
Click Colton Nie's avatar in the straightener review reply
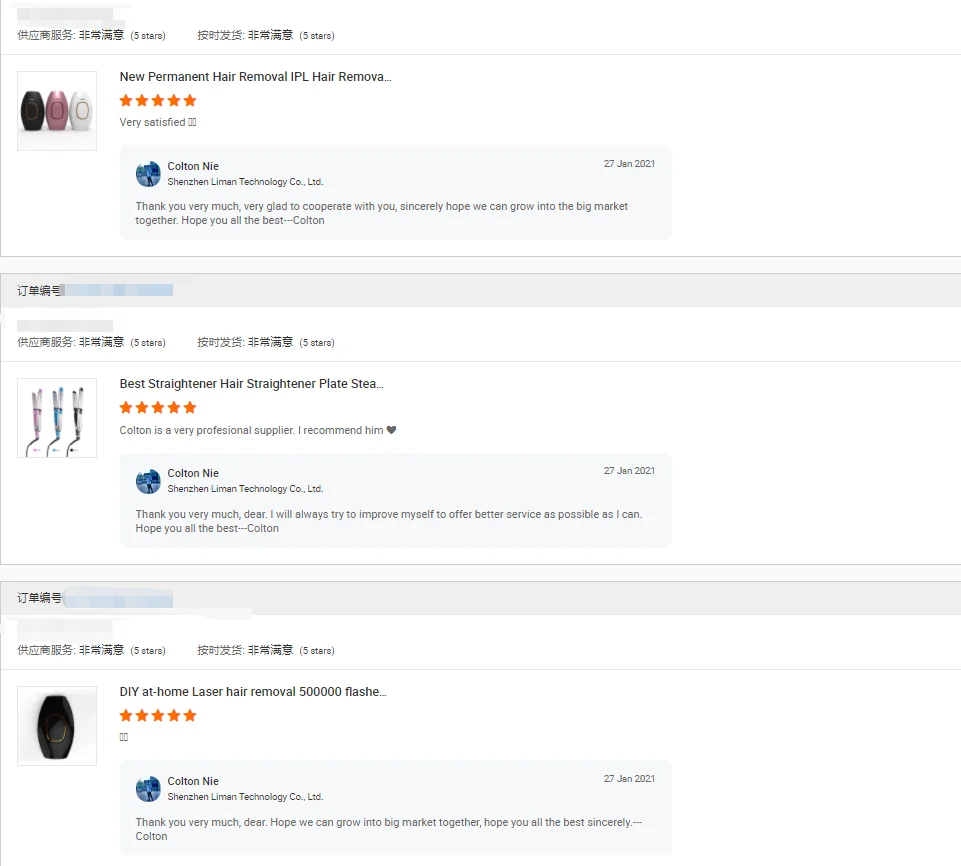coord(148,481)
